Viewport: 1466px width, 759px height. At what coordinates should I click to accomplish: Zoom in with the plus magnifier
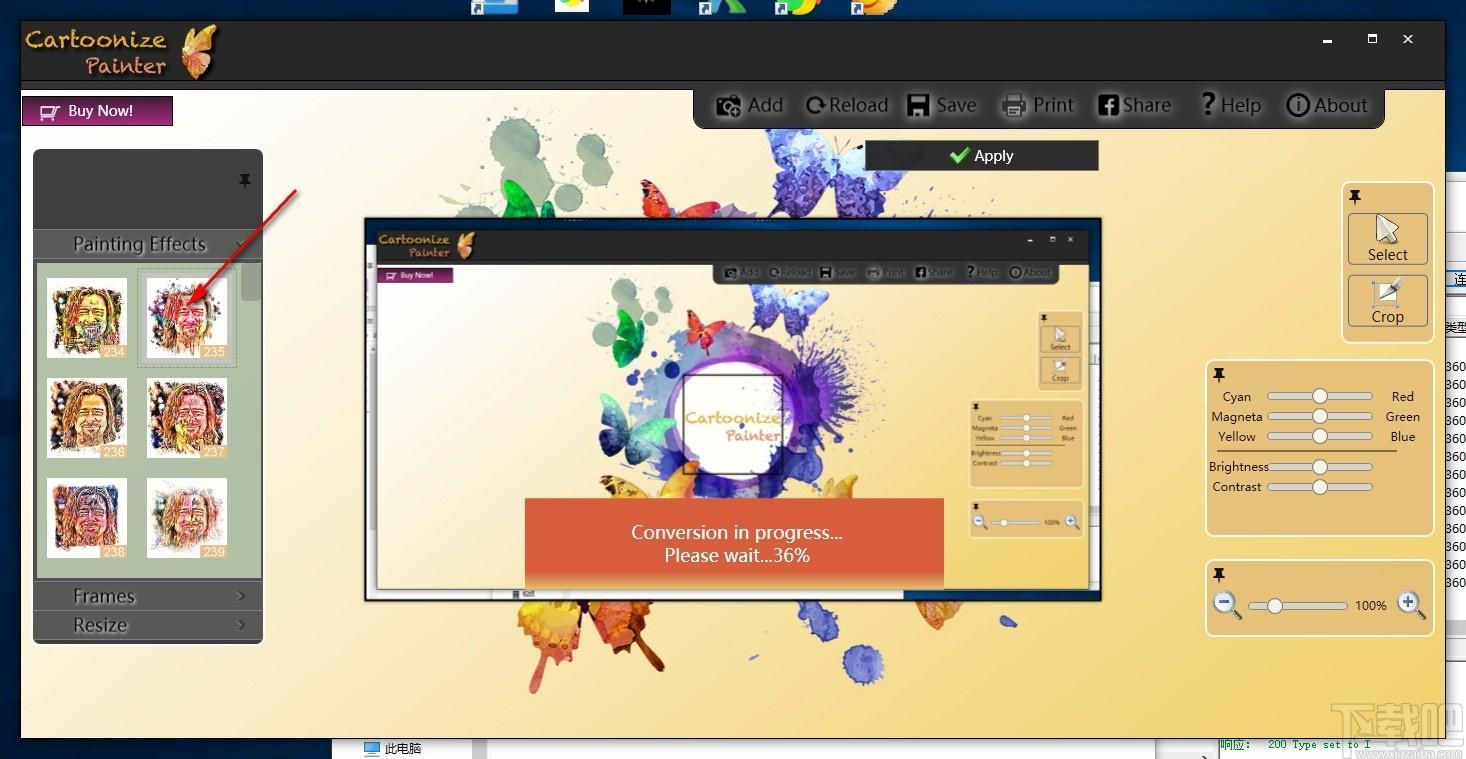(x=1411, y=605)
